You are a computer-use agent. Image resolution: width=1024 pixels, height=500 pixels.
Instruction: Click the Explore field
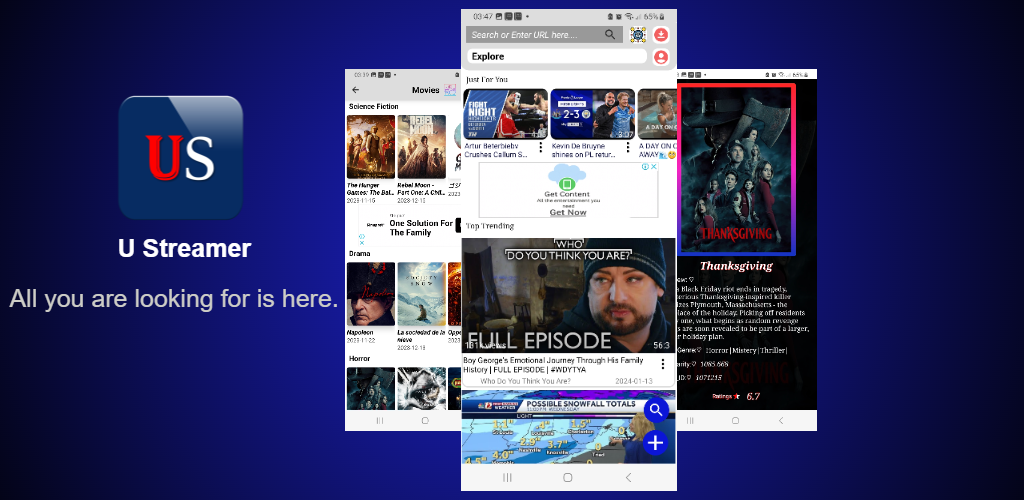pos(557,57)
